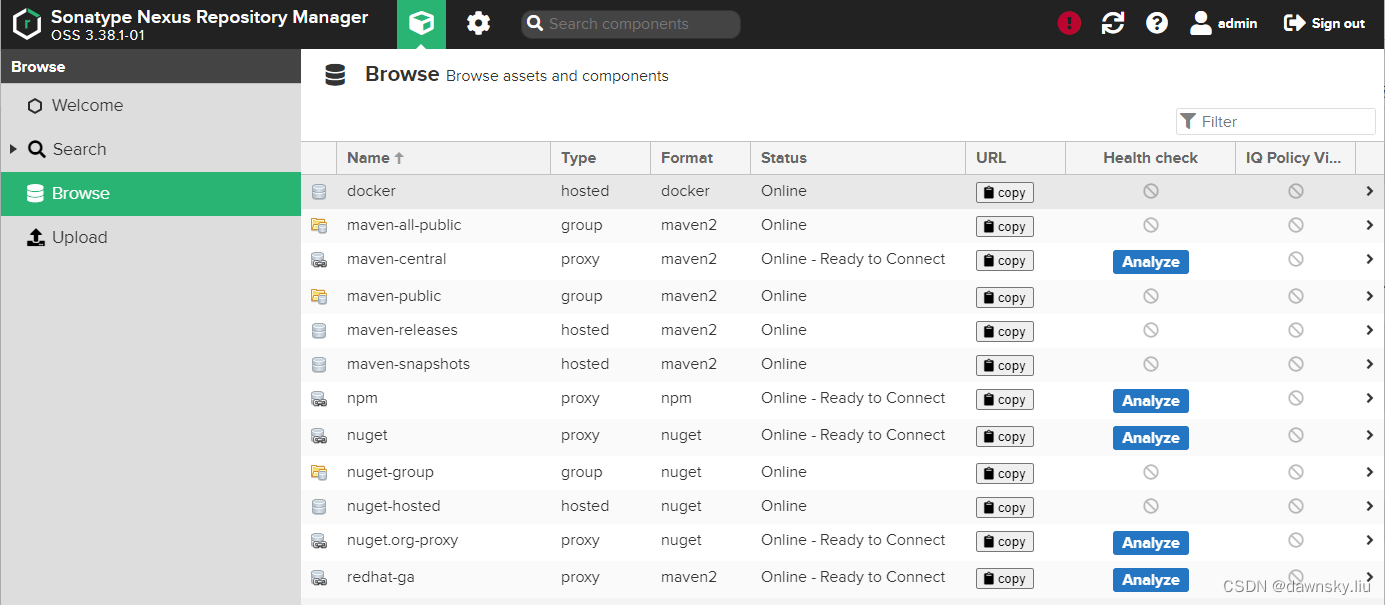The width and height of the screenshot is (1385, 605).
Task: Open the maven-snapshots row chevron
Action: tap(1369, 364)
